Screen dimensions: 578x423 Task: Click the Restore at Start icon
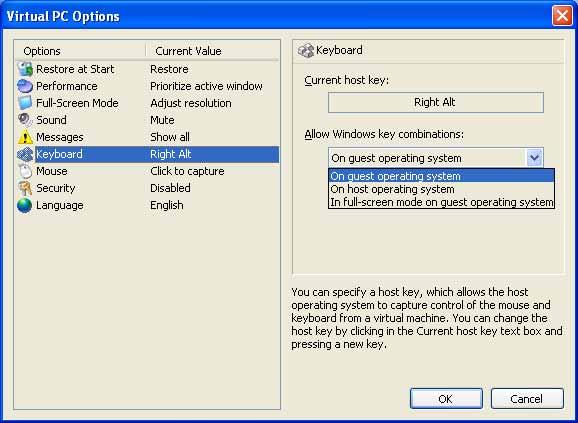click(x=25, y=69)
